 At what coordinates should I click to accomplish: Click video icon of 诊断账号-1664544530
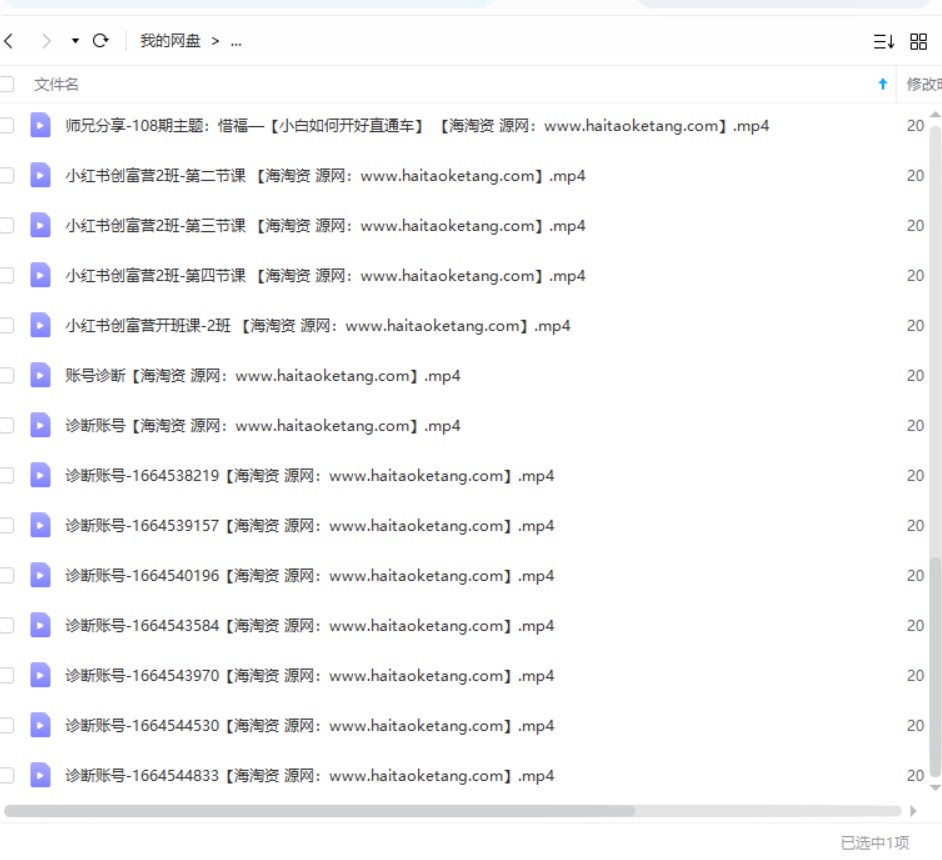pos(40,725)
